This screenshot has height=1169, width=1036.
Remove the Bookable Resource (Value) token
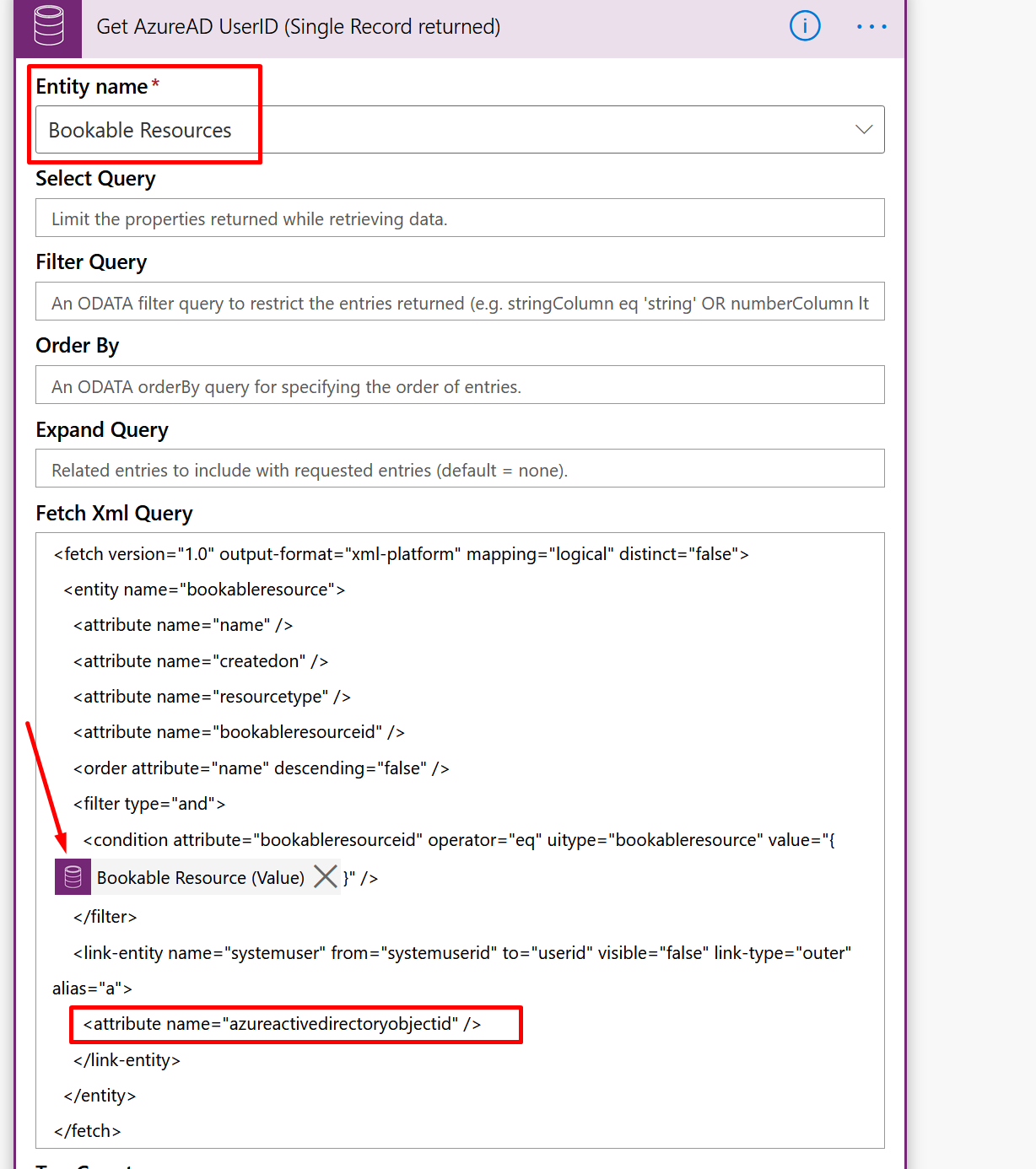pos(325,877)
